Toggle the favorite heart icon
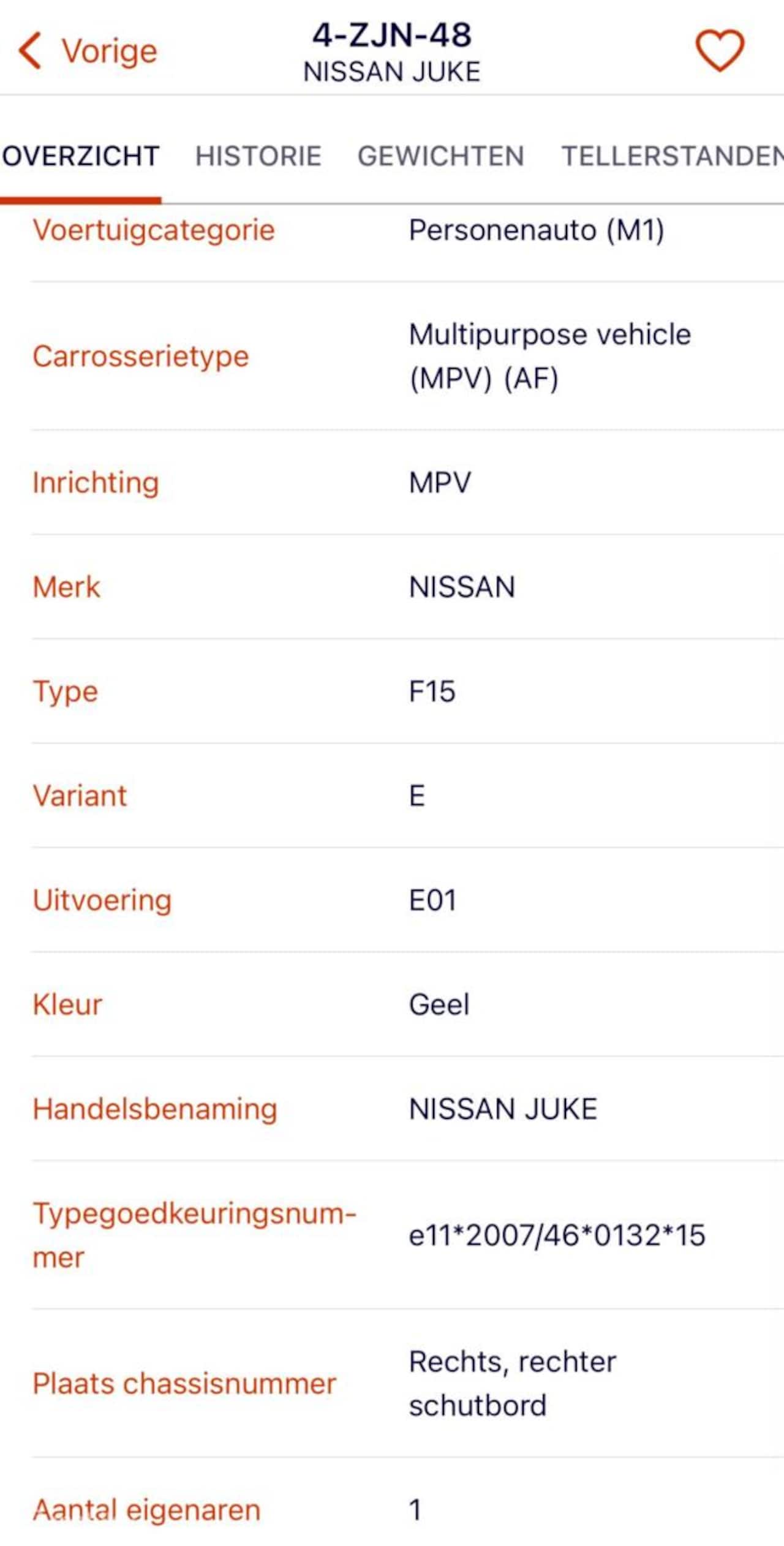 click(x=720, y=50)
